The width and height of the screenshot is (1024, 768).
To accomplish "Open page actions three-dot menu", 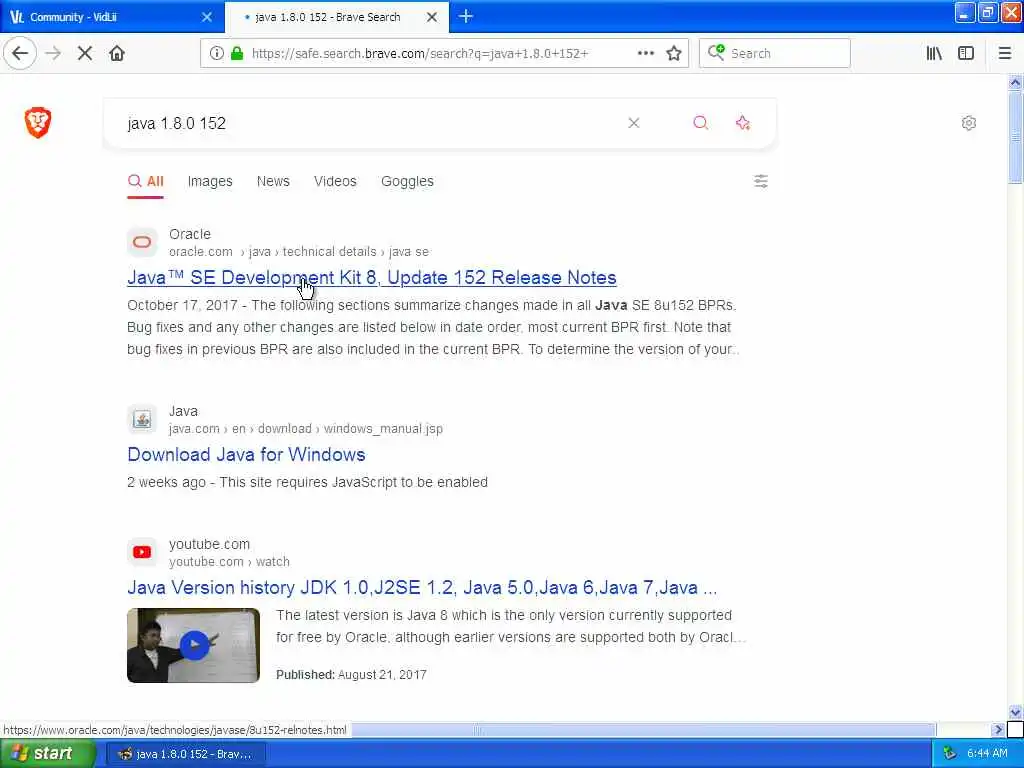I will [x=645, y=54].
